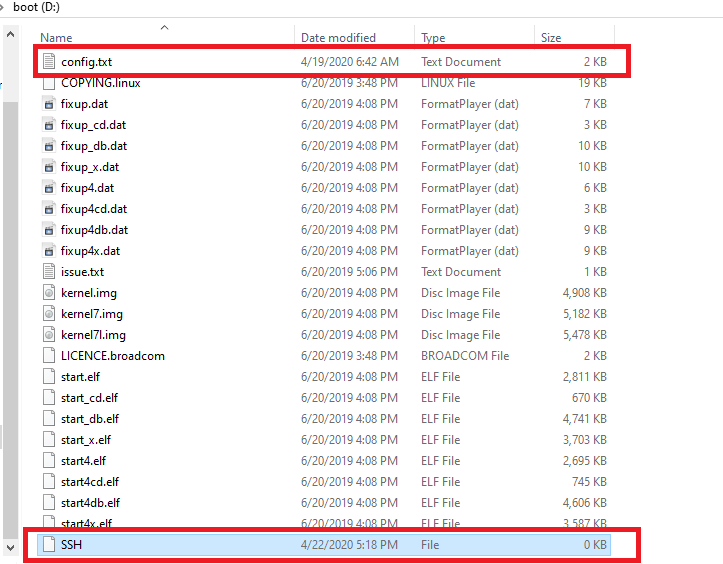The width and height of the screenshot is (723, 564).
Task: Select the file name start4cd.elf
Action: pos(89,481)
